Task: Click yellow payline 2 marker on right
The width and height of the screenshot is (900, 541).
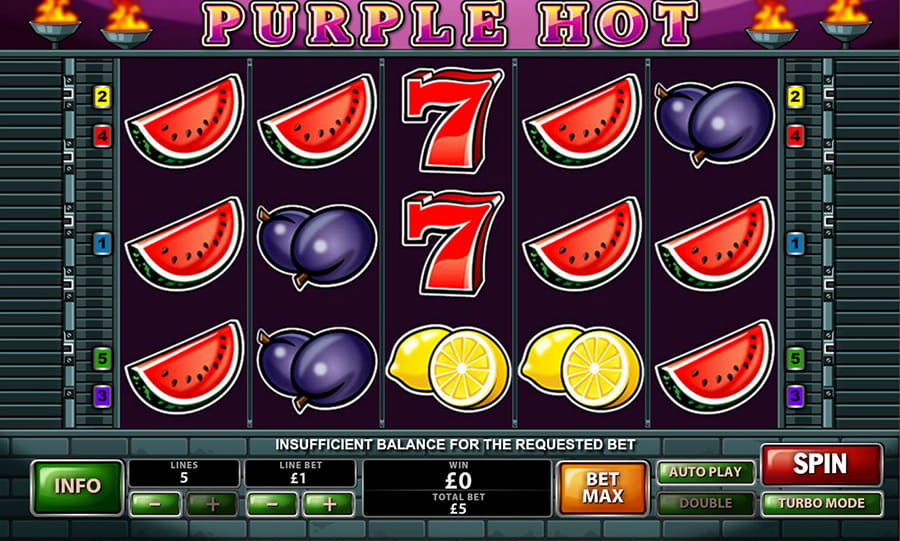Action: coord(795,98)
